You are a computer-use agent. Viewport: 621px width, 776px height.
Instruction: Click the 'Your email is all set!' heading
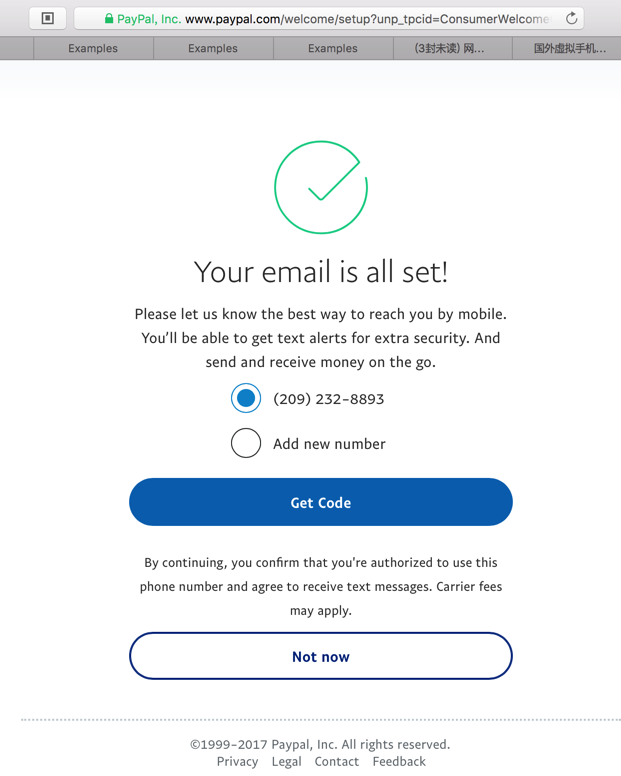click(321, 271)
